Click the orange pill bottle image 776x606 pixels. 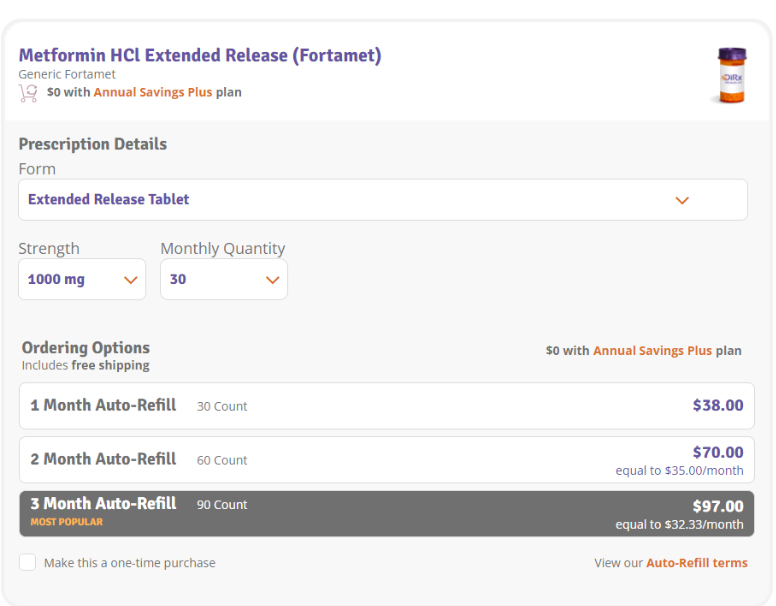731,75
